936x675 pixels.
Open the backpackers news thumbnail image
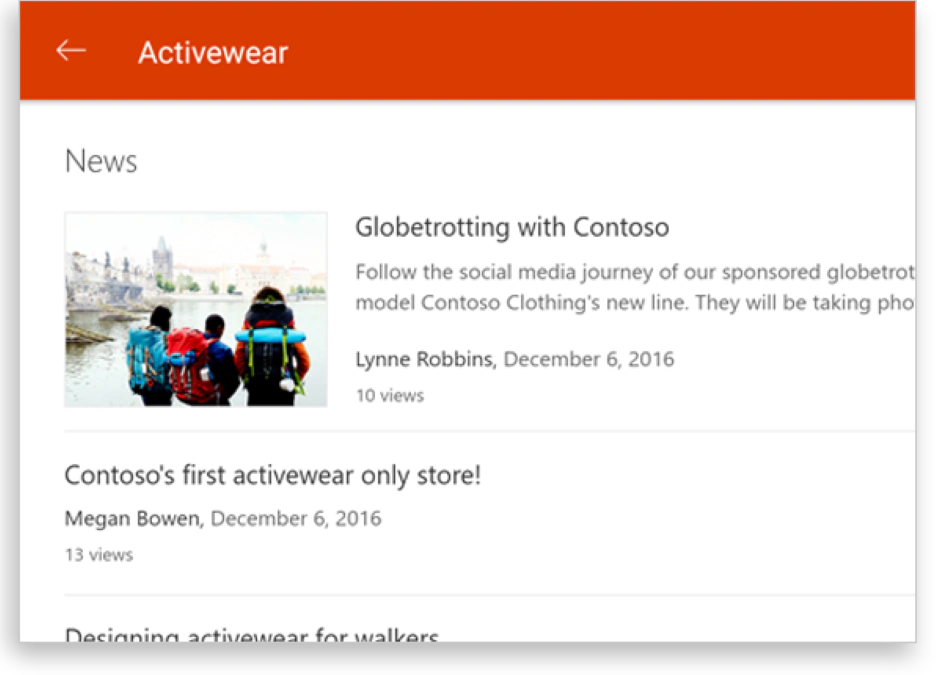(196, 309)
